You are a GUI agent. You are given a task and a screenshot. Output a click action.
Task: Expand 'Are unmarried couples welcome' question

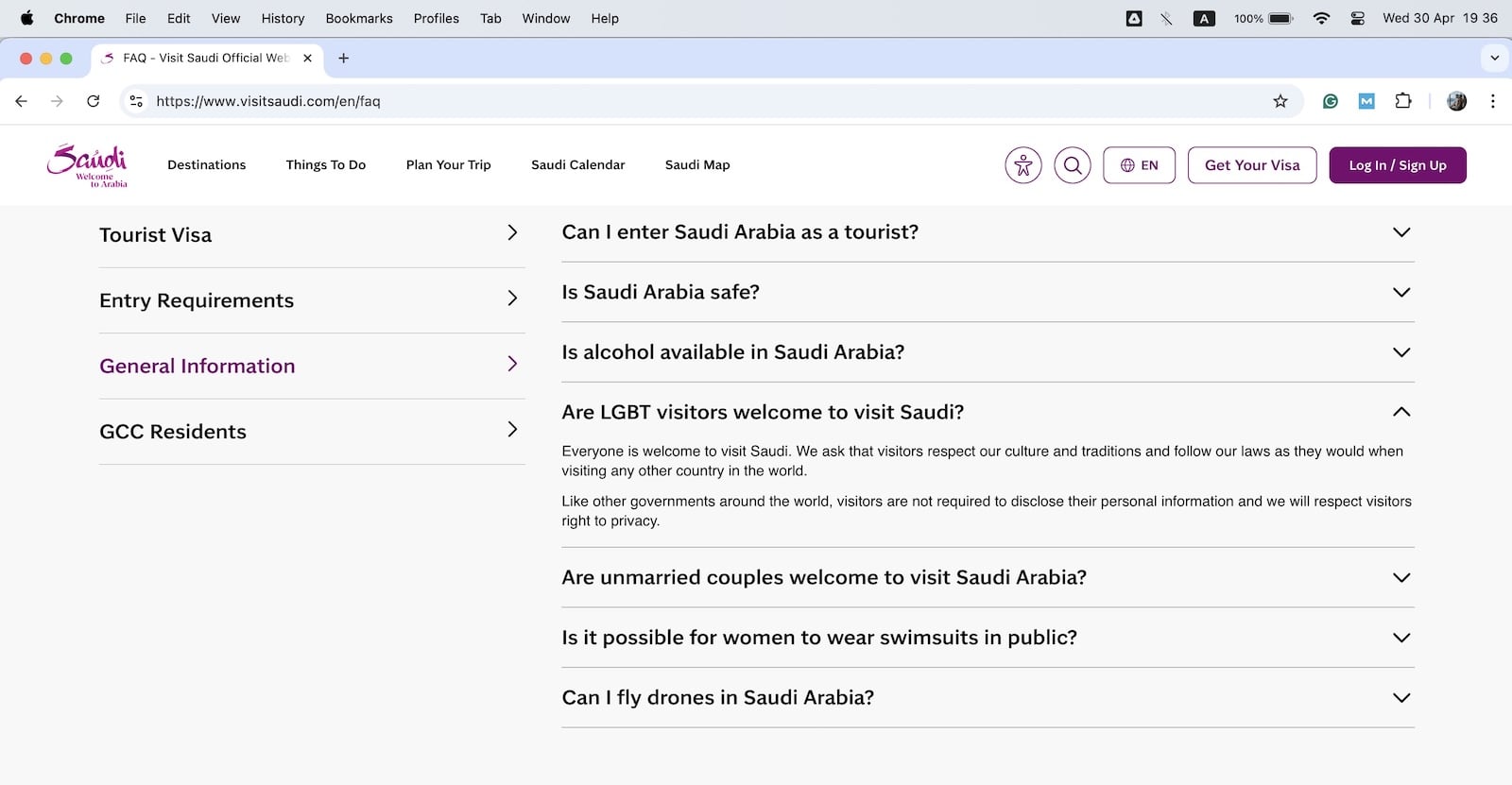[x=988, y=577]
